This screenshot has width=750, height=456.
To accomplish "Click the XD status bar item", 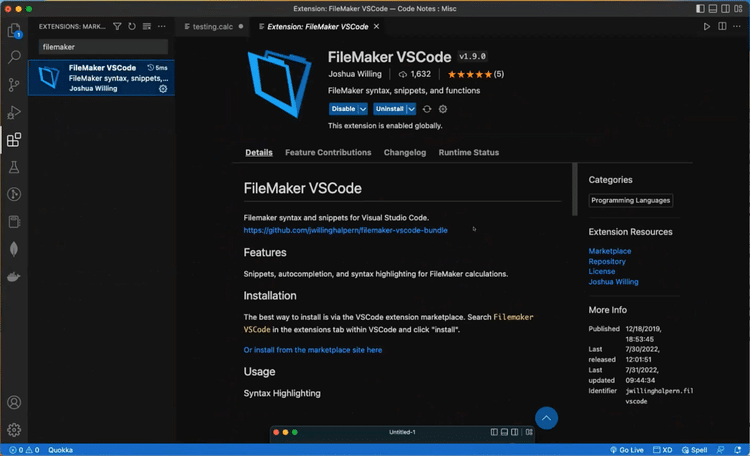I will click(663, 450).
